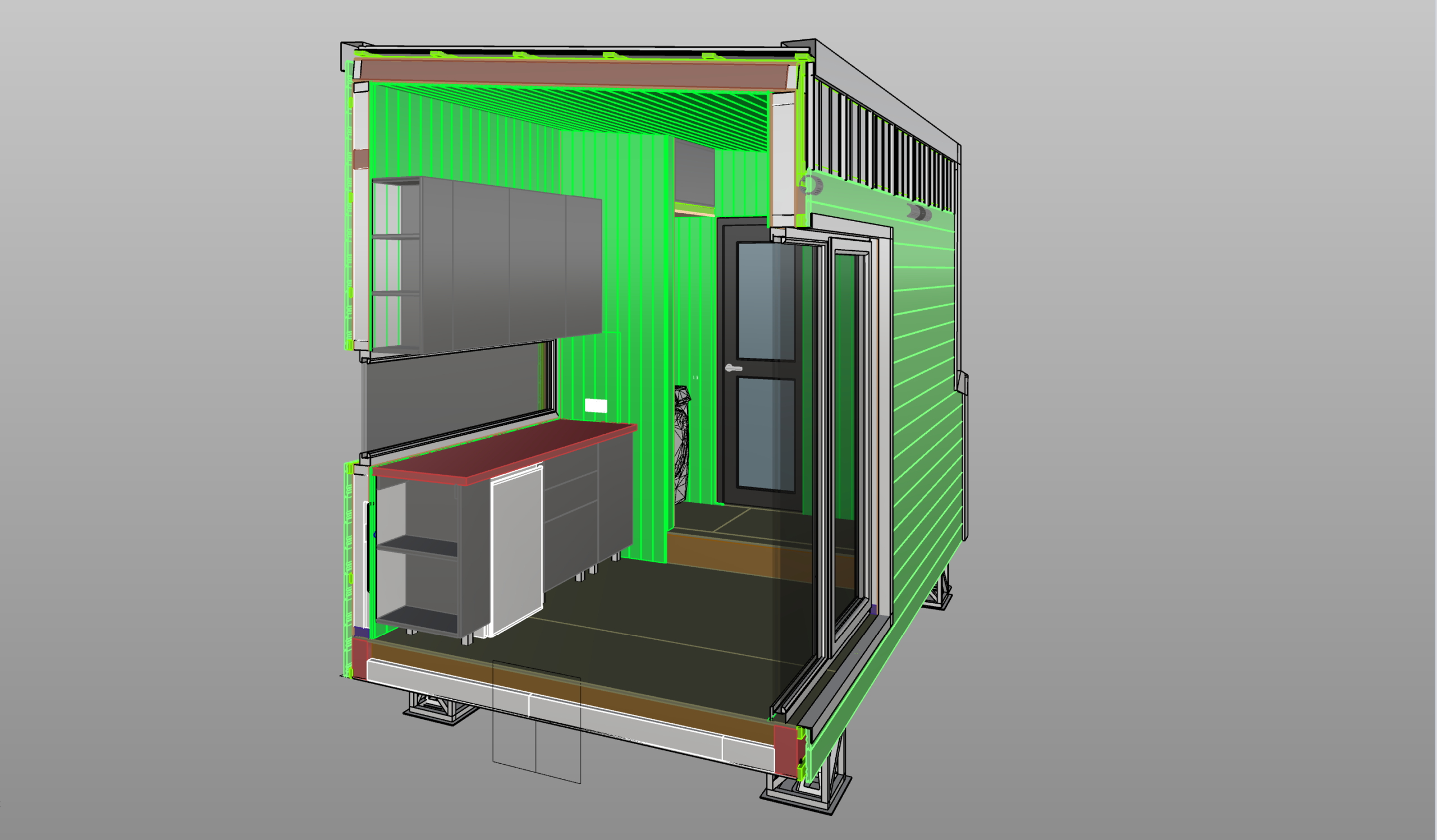
Task: Select the red kitchen countertop
Action: 505,452
